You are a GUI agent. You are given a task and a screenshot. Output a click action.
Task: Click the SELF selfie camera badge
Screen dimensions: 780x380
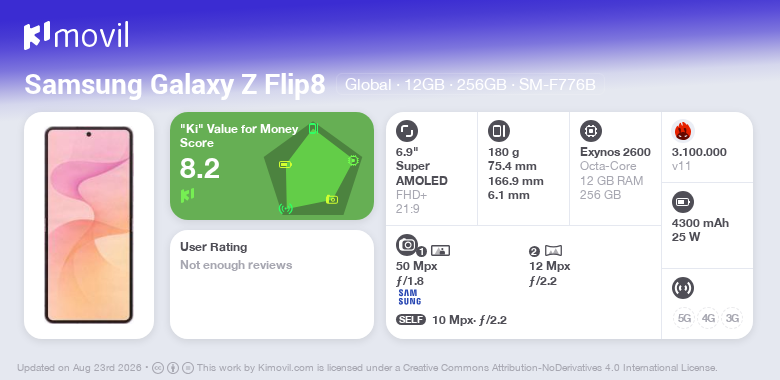coord(411,320)
